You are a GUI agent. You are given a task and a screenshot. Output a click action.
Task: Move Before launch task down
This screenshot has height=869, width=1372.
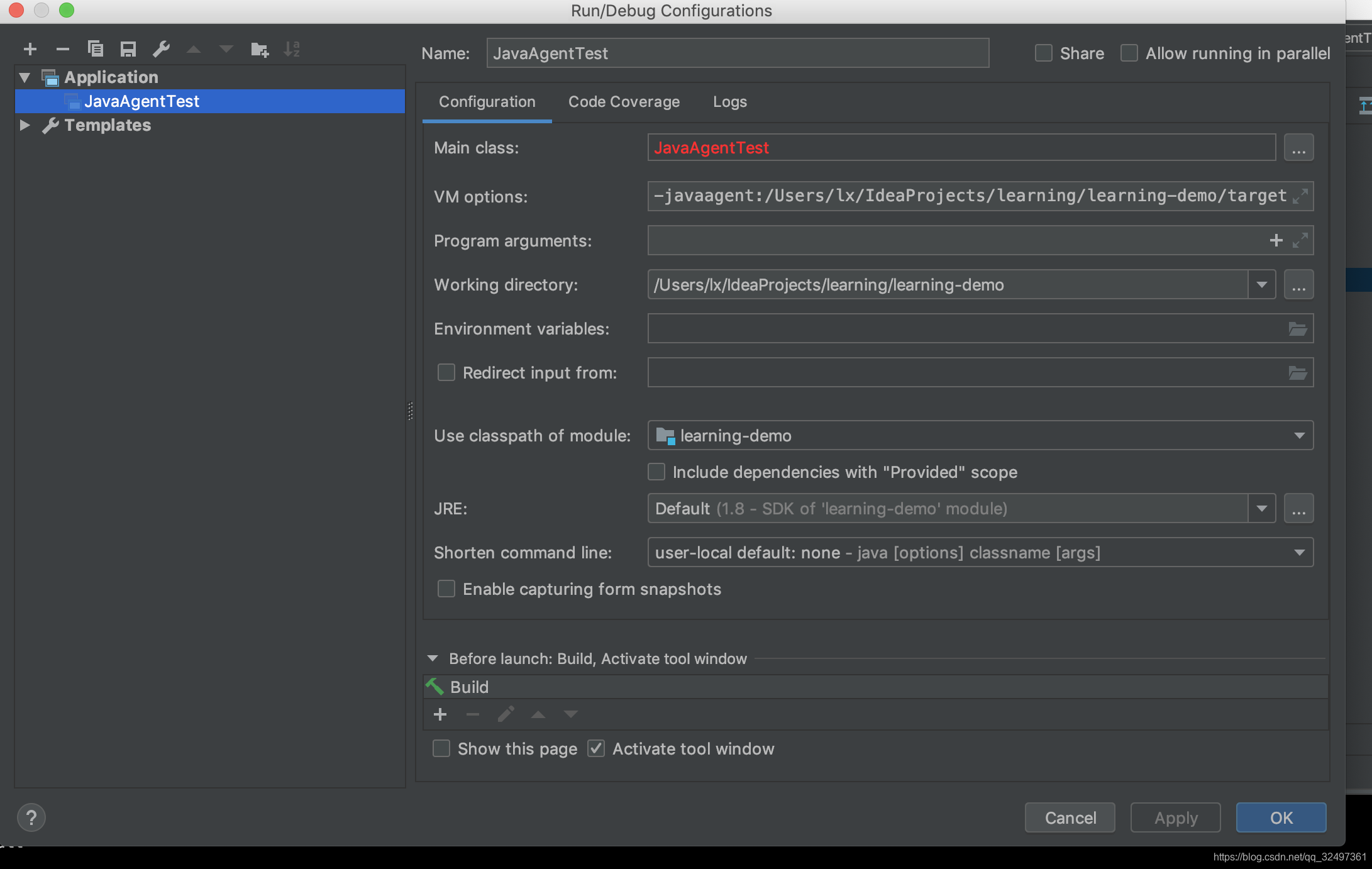(571, 714)
